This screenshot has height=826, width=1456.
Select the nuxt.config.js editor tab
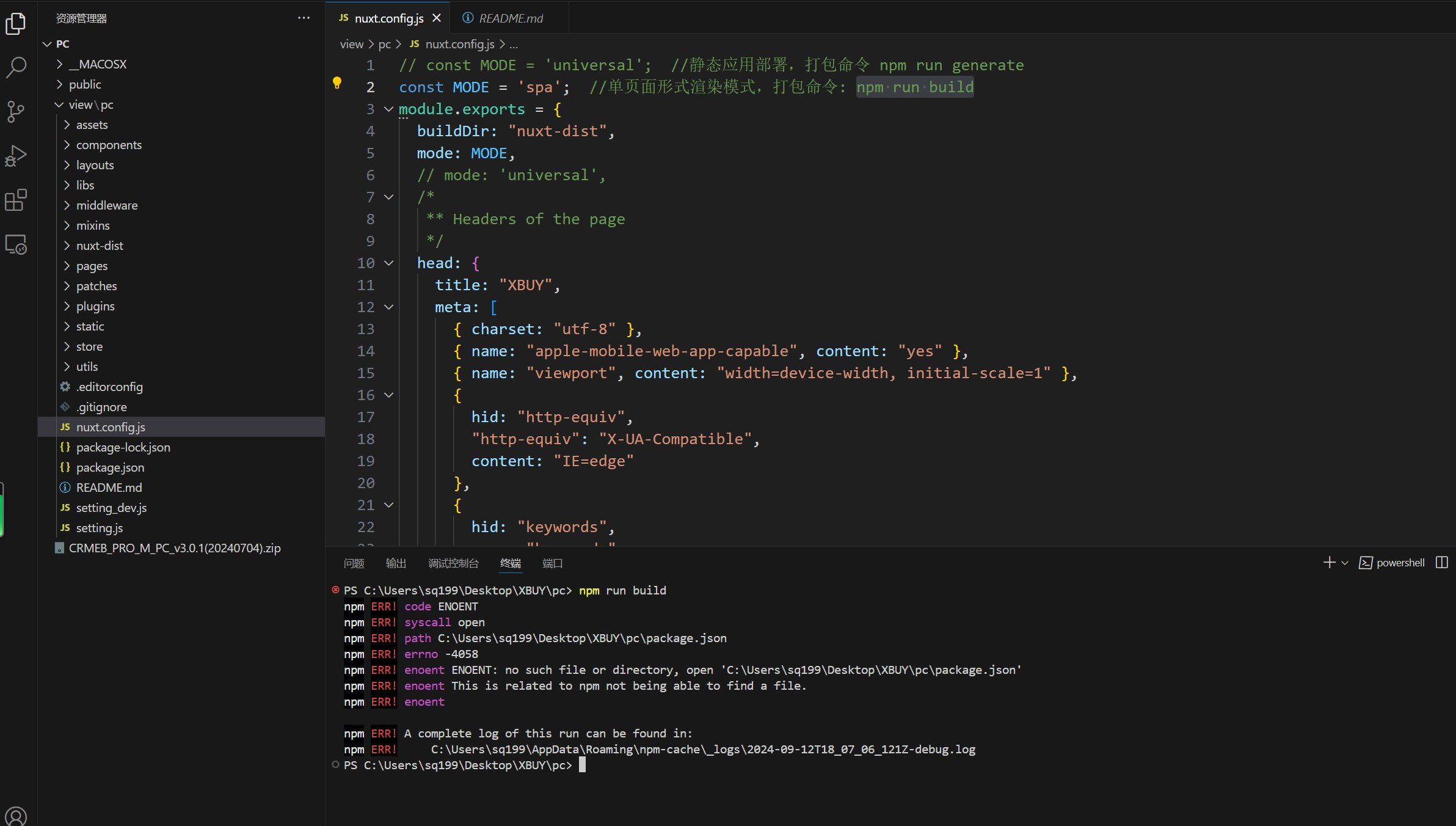tap(388, 18)
